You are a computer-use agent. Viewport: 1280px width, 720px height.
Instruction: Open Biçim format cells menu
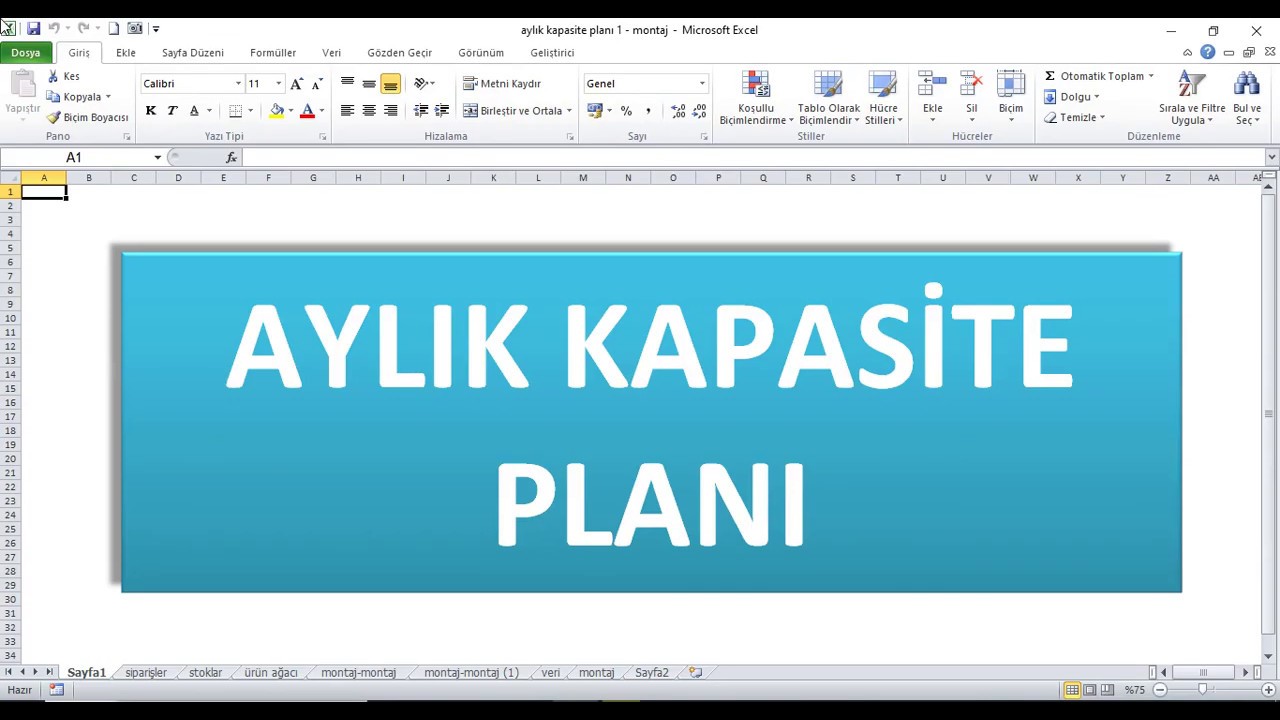(x=1011, y=98)
